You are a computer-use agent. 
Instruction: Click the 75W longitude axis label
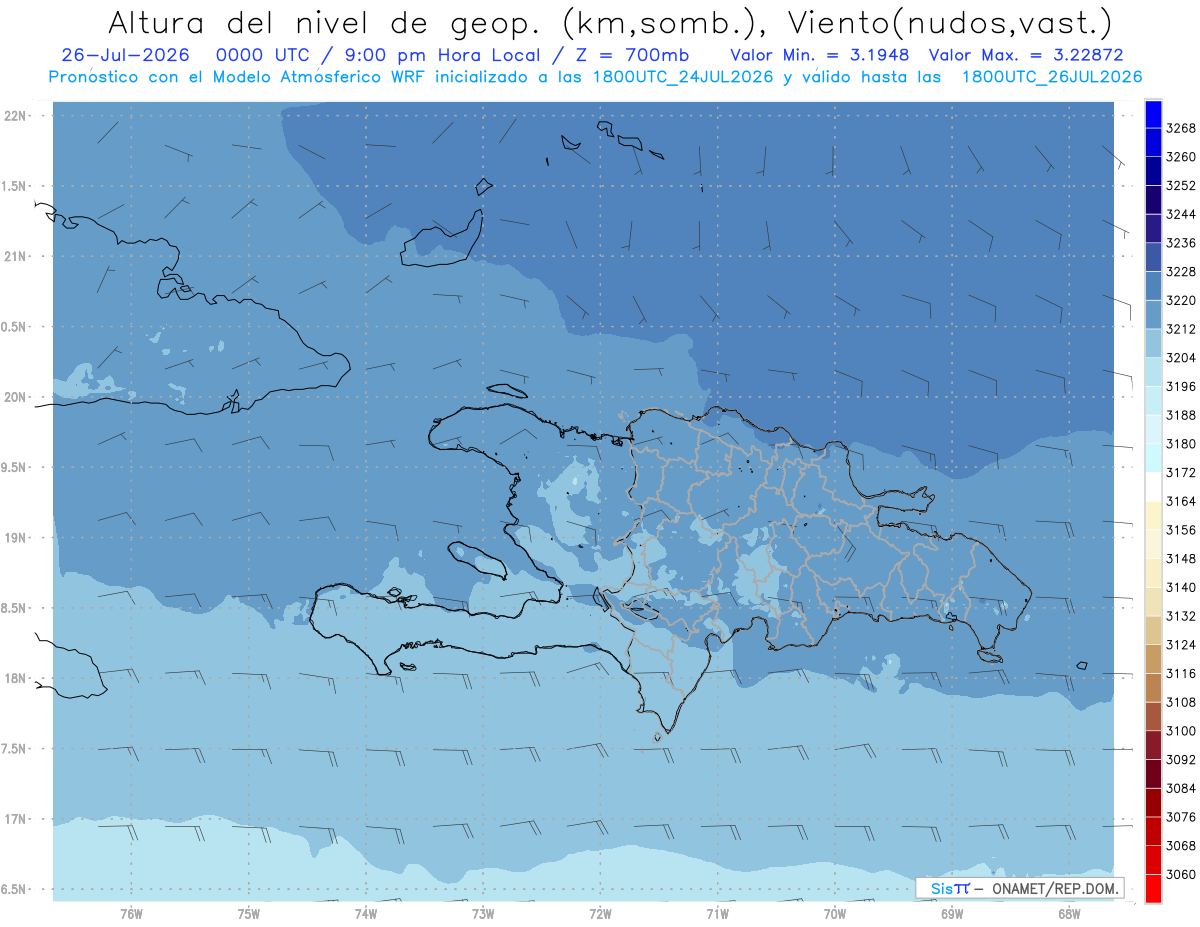click(249, 913)
